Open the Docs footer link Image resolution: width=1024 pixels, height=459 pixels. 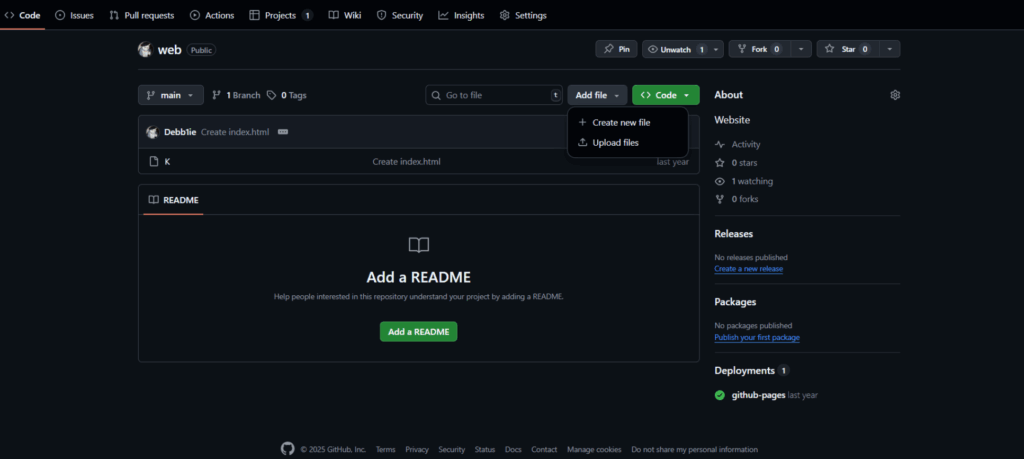tap(513, 449)
